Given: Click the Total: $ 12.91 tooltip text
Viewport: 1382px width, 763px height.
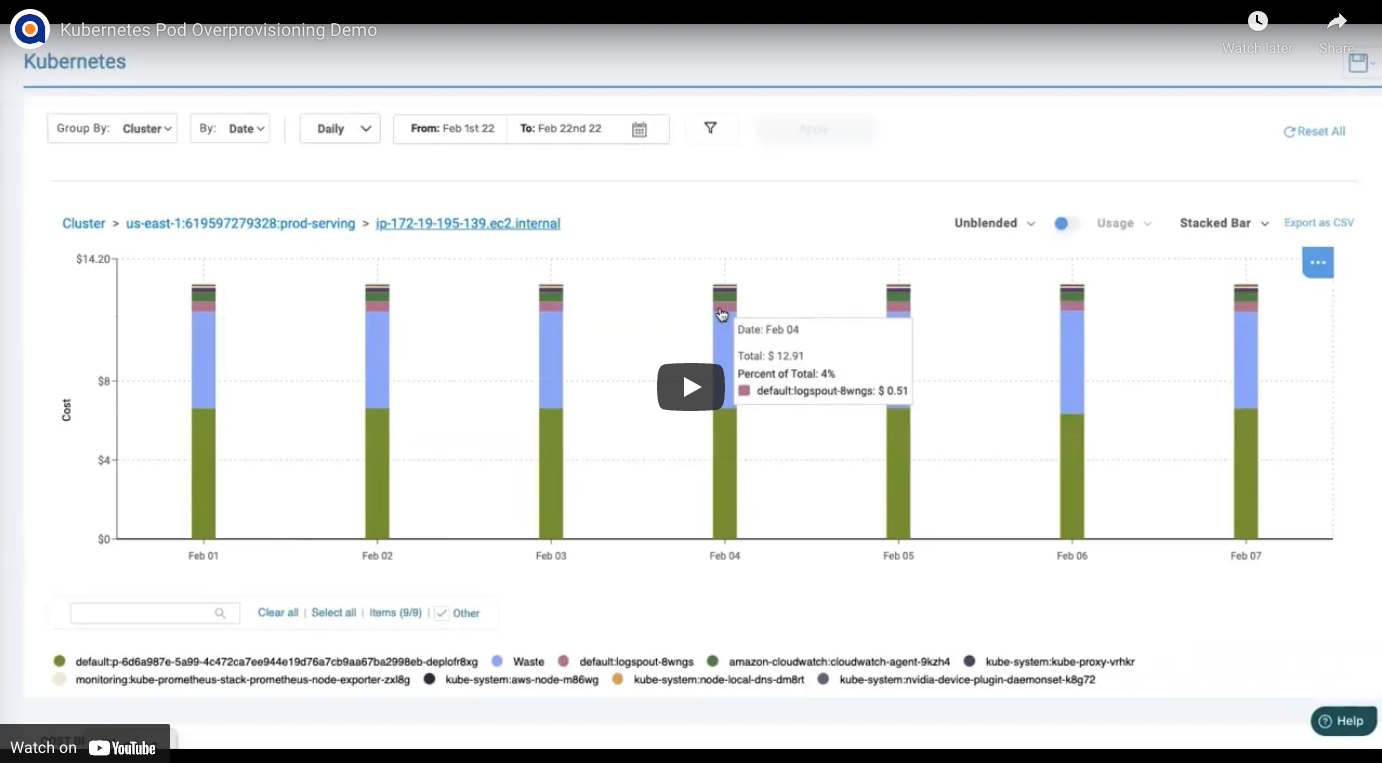Looking at the screenshot, I should [771, 355].
